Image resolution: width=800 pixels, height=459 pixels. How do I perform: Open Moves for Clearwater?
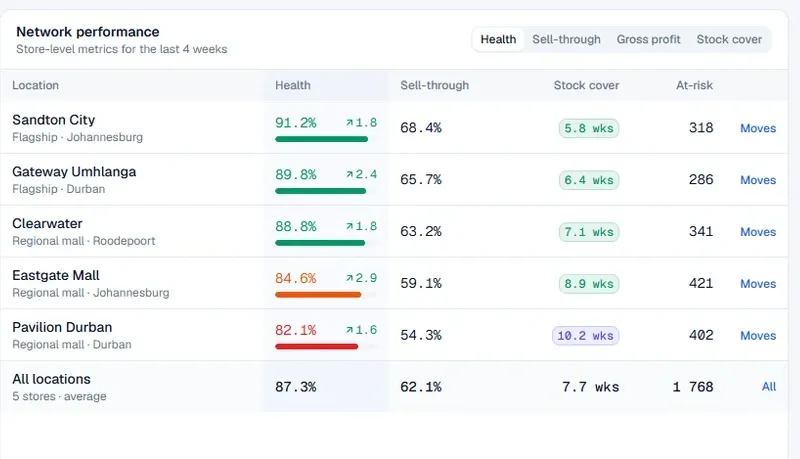click(758, 232)
